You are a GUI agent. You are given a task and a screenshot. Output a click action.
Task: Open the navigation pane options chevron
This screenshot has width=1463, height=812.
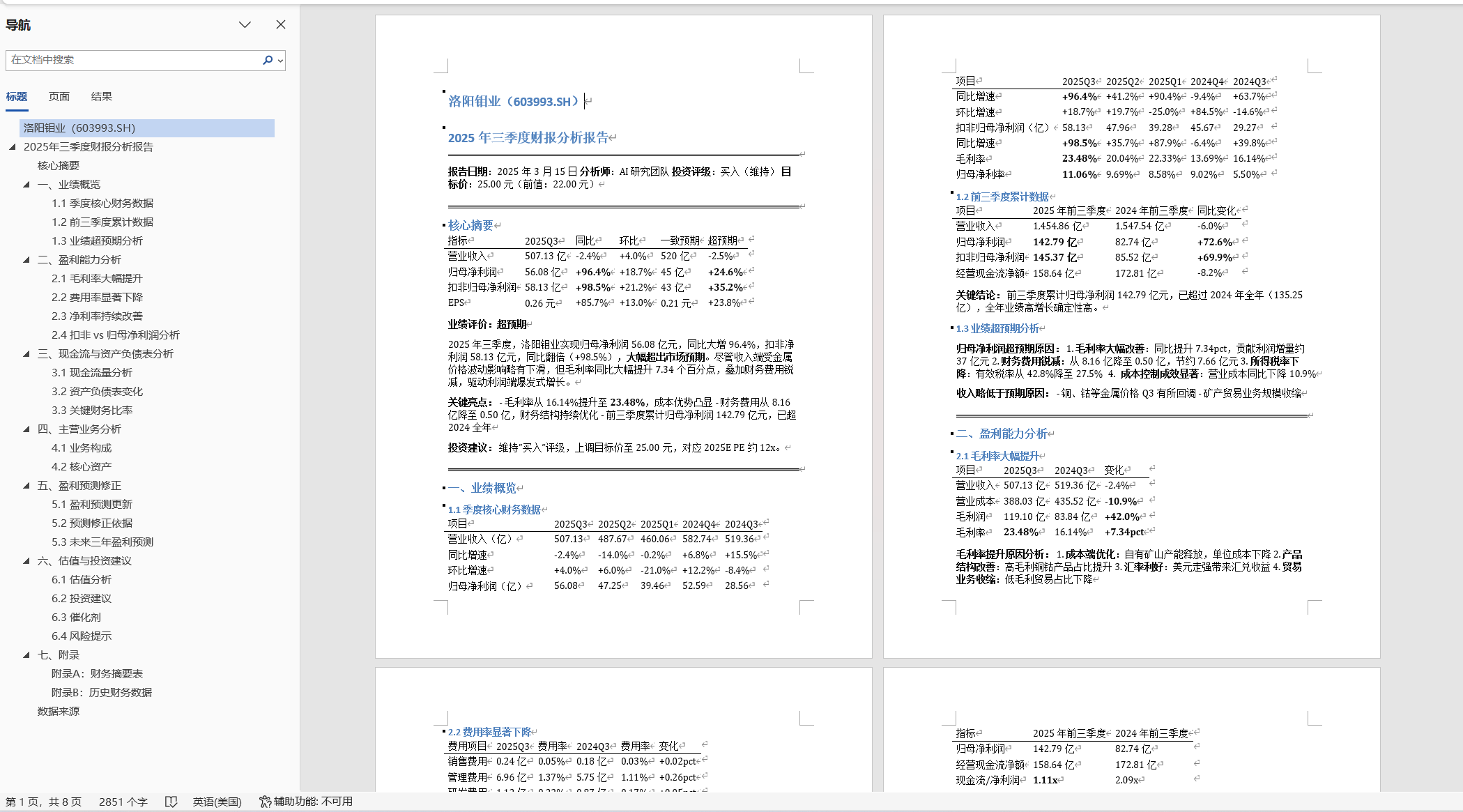click(x=245, y=24)
